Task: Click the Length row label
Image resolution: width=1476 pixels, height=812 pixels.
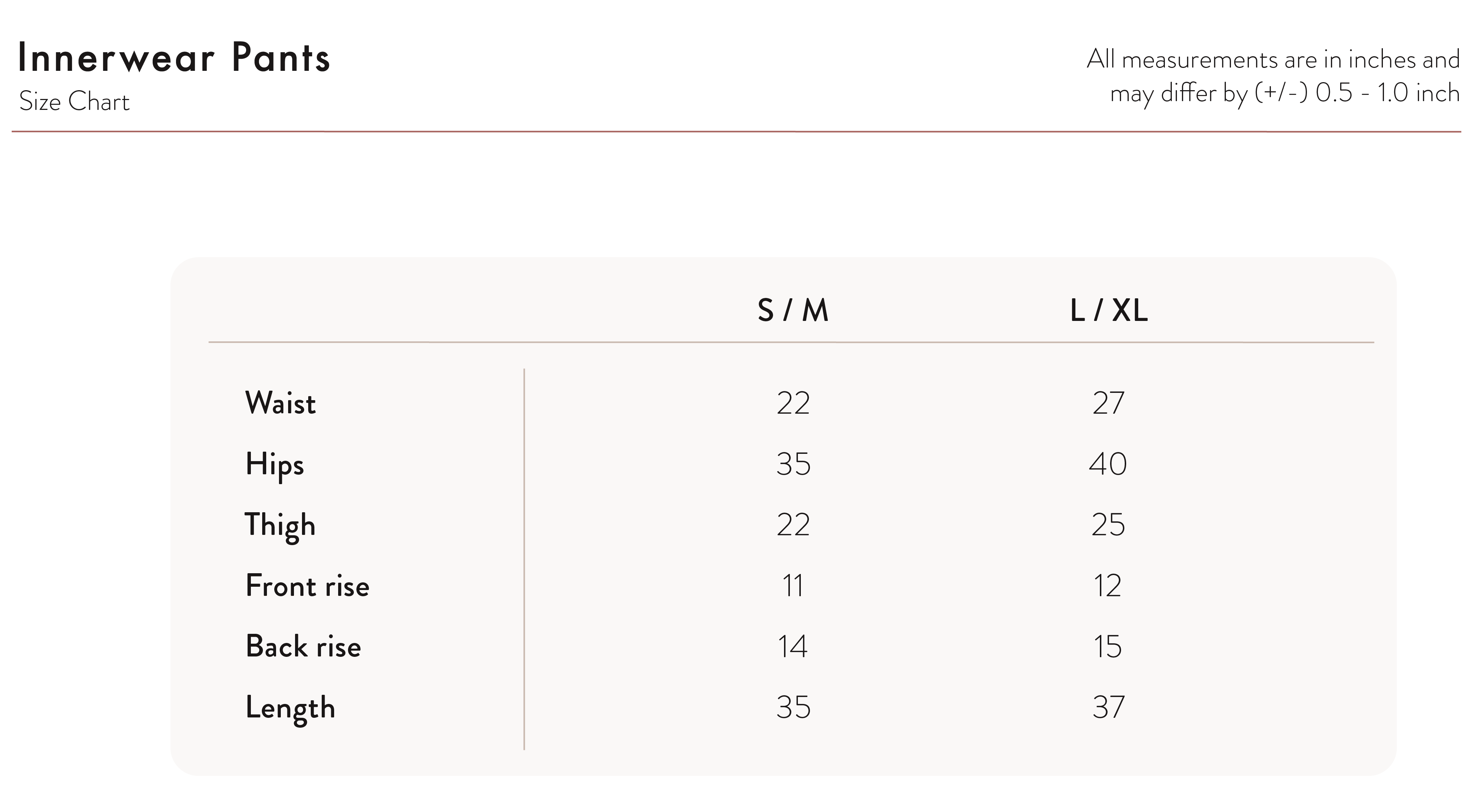Action: (291, 708)
